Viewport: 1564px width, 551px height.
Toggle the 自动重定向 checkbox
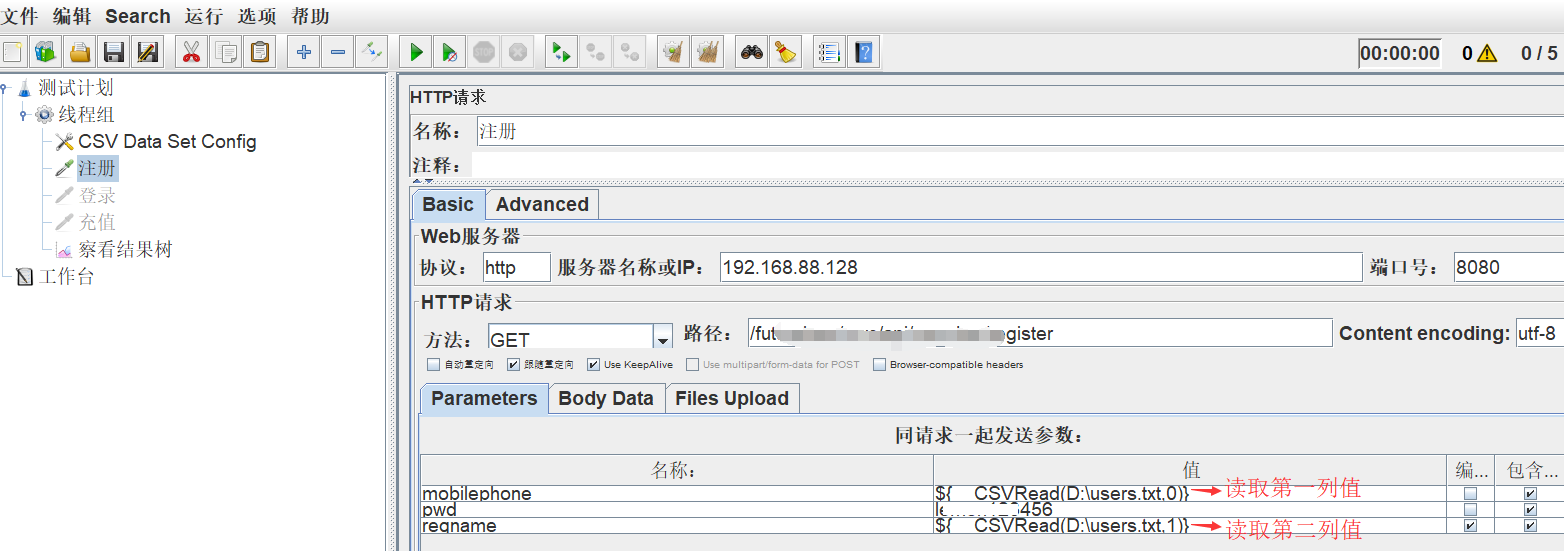coord(433,365)
